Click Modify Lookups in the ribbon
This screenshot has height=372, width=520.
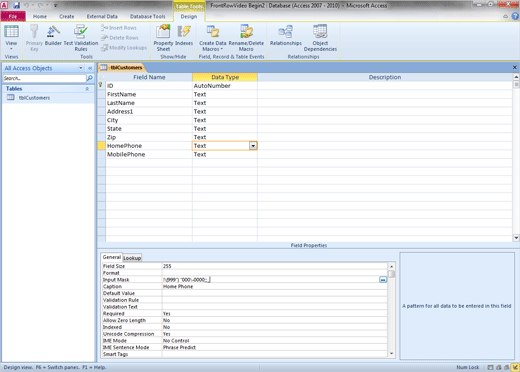coord(124,48)
